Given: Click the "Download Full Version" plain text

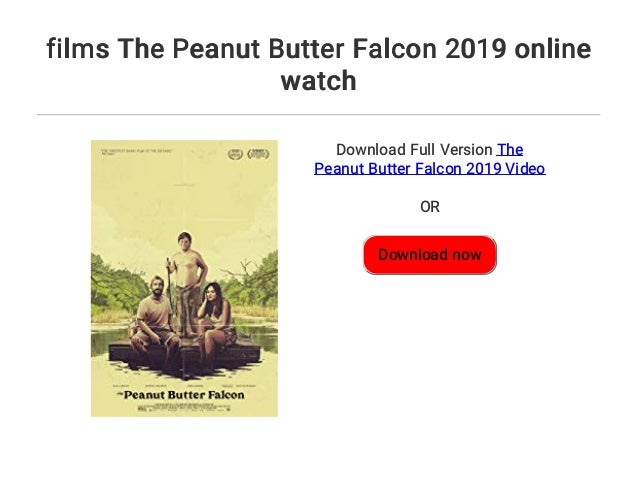Looking at the screenshot, I should [x=414, y=150].
